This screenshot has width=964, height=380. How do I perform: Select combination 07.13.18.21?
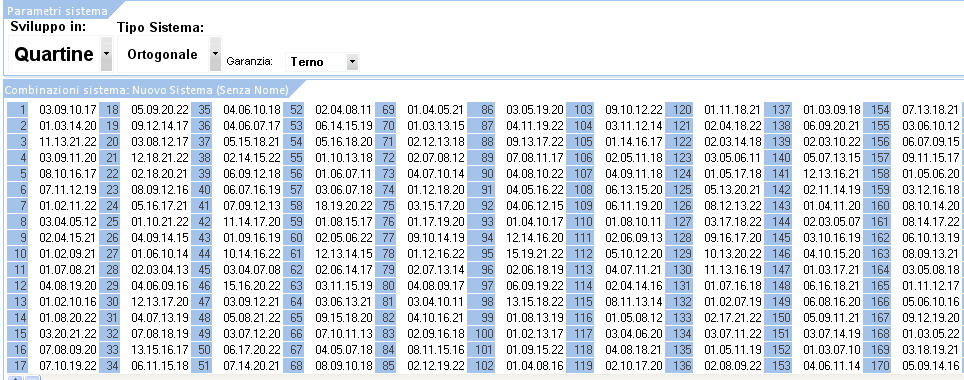(931, 110)
